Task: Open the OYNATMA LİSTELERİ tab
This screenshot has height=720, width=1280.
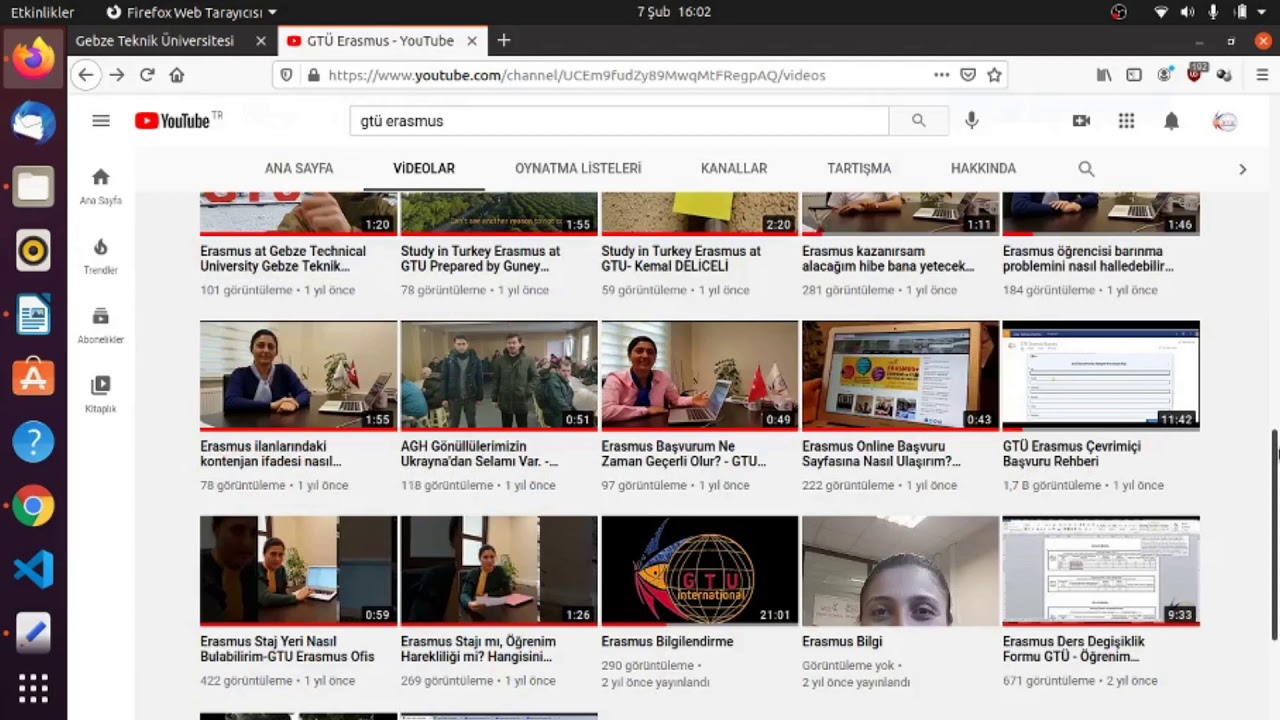Action: [578, 169]
